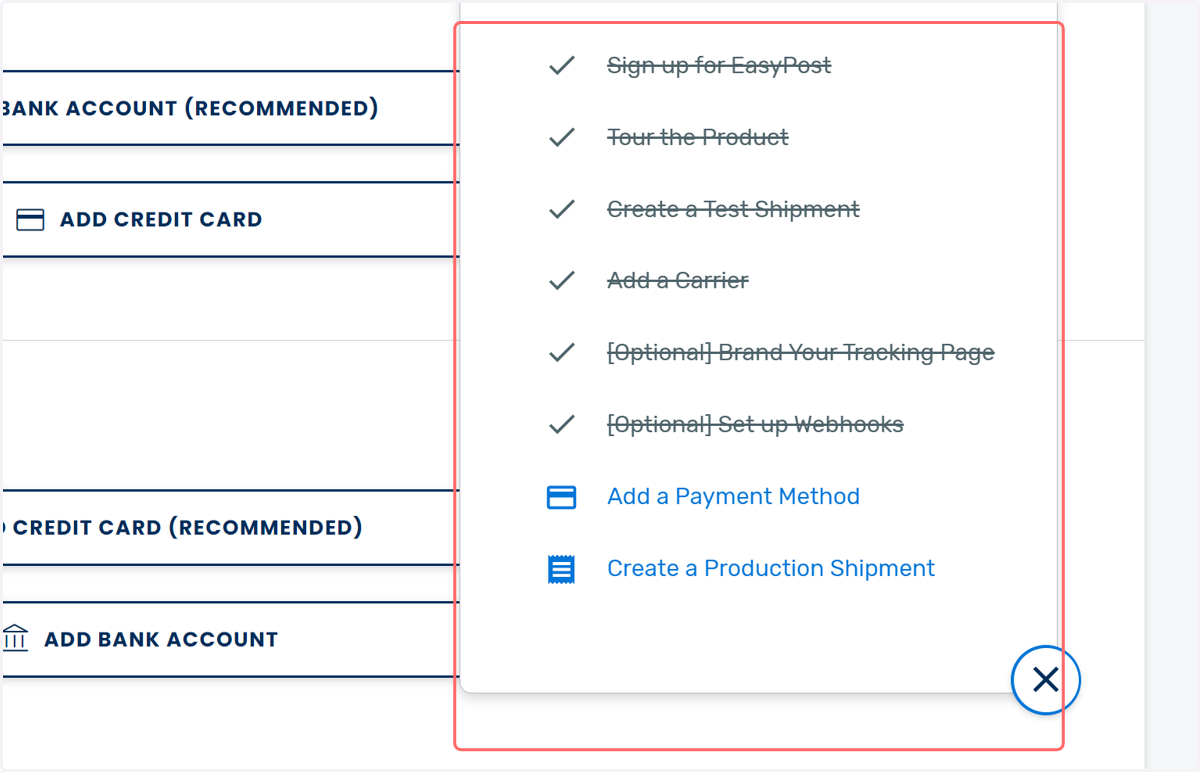This screenshot has width=1200, height=772.
Task: Open the Add a Payment Method link
Action: pyautogui.click(x=733, y=497)
